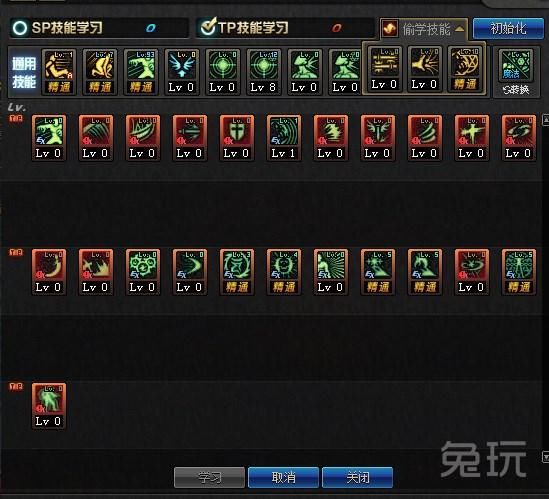Viewport: 549px width, 499px height.
Task: Select the lone skill icon in bottom TP row
Action: (x=49, y=406)
